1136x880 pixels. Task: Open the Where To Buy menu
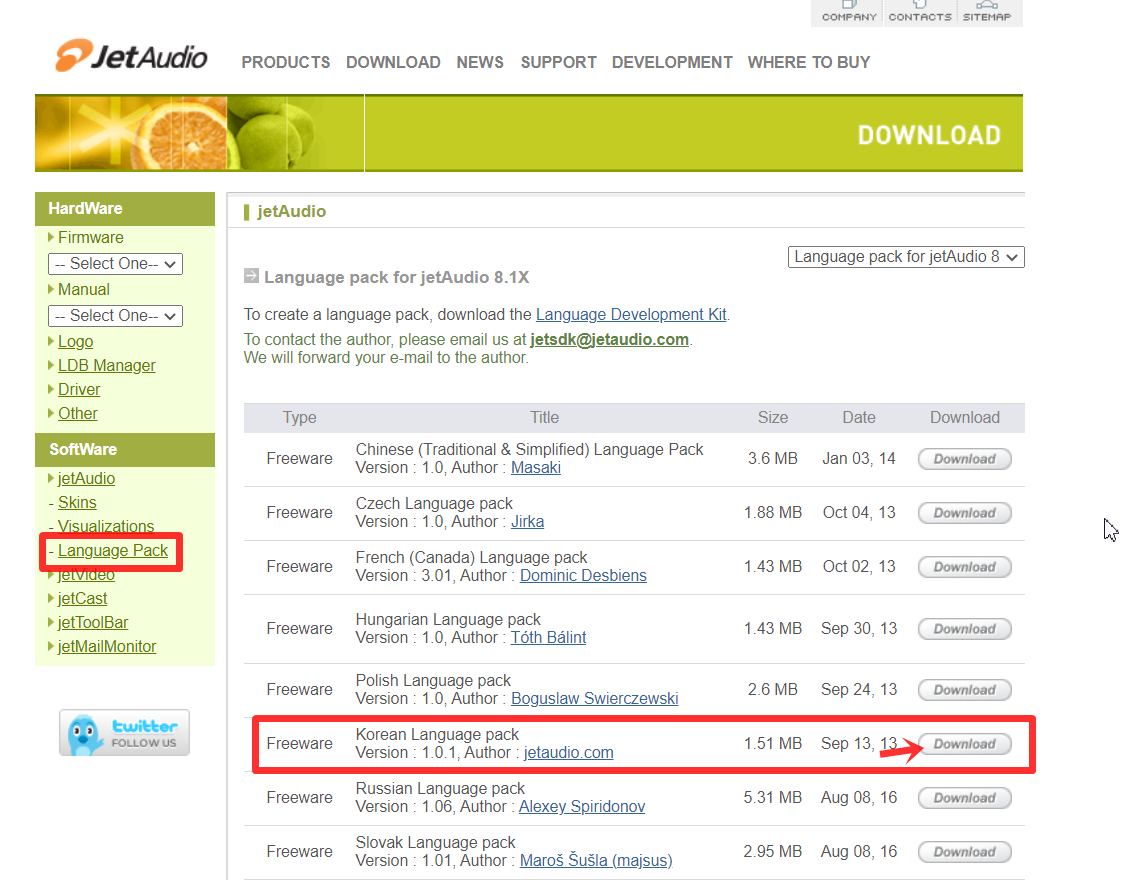(809, 62)
